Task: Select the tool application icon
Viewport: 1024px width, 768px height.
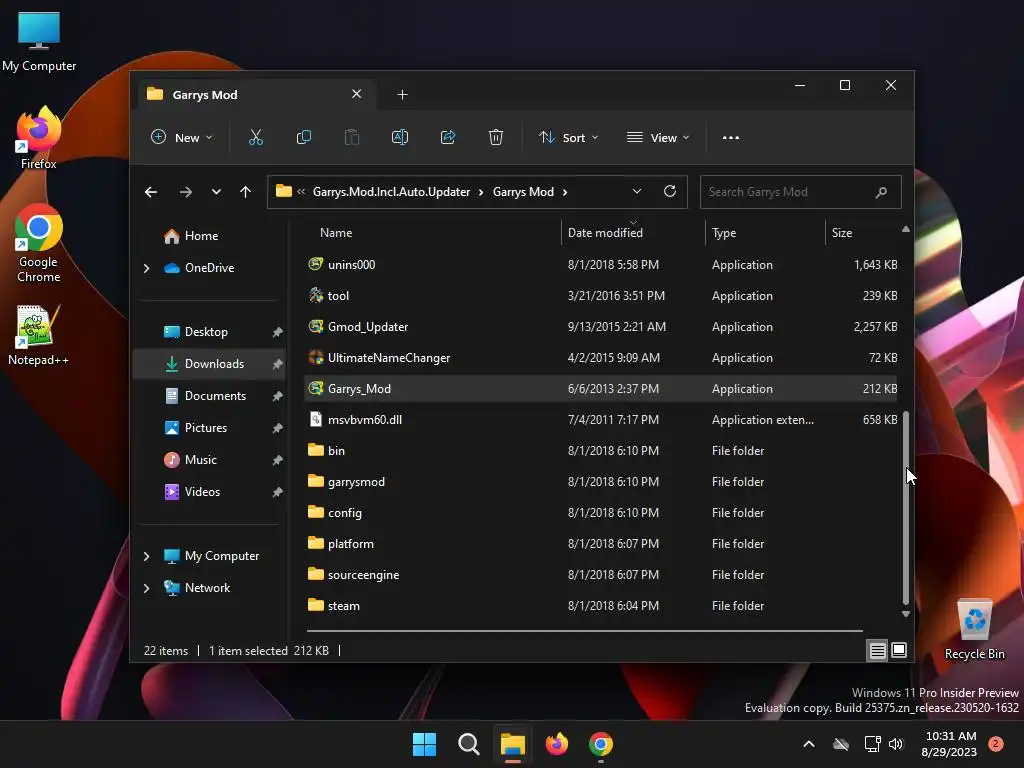Action: tap(315, 295)
